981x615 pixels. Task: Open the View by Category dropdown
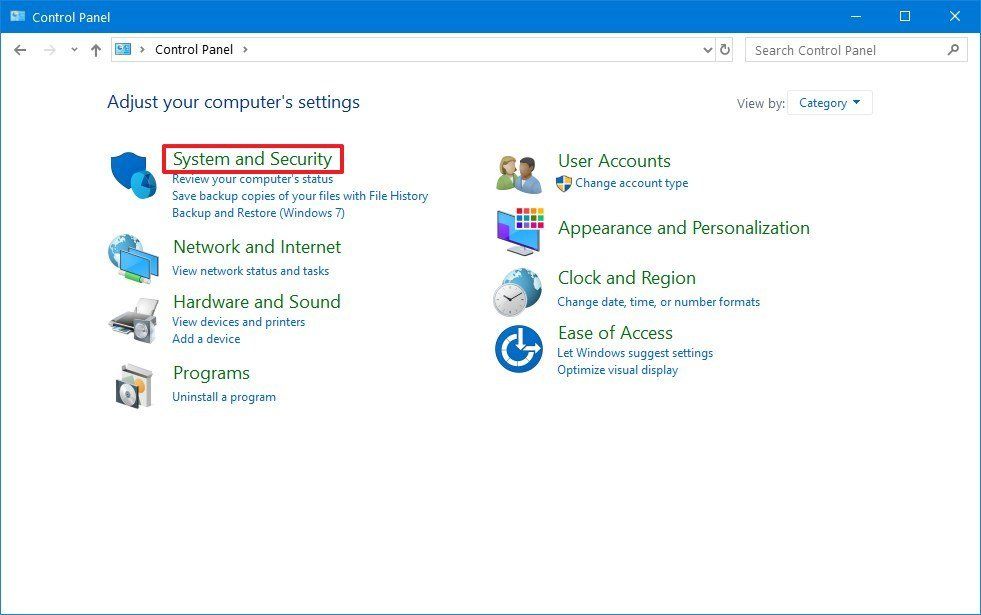tap(830, 102)
